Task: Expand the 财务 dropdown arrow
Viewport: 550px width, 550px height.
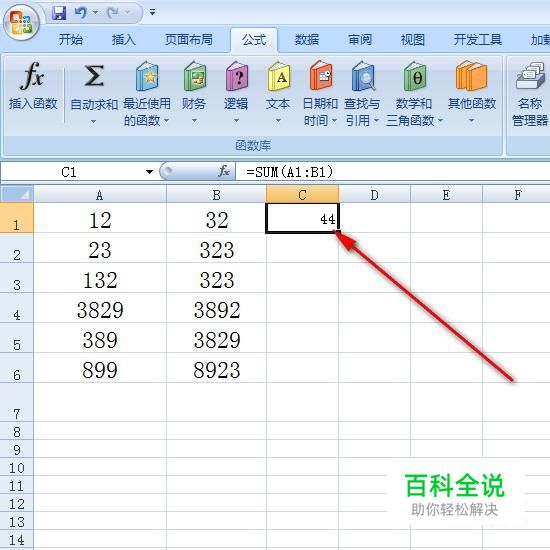Action: tap(194, 121)
